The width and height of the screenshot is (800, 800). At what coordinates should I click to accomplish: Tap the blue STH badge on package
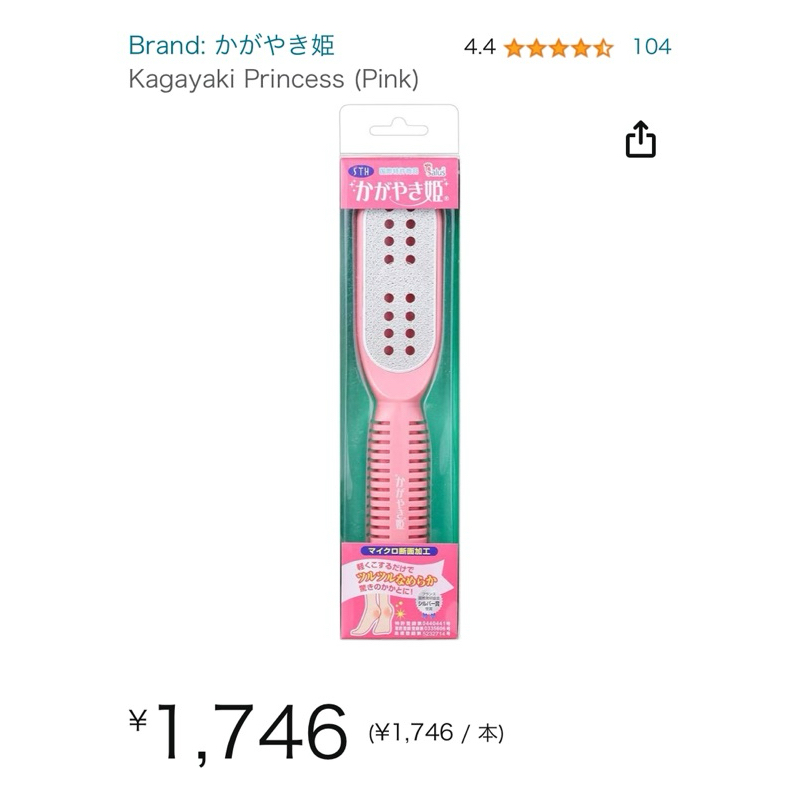pos(361,171)
